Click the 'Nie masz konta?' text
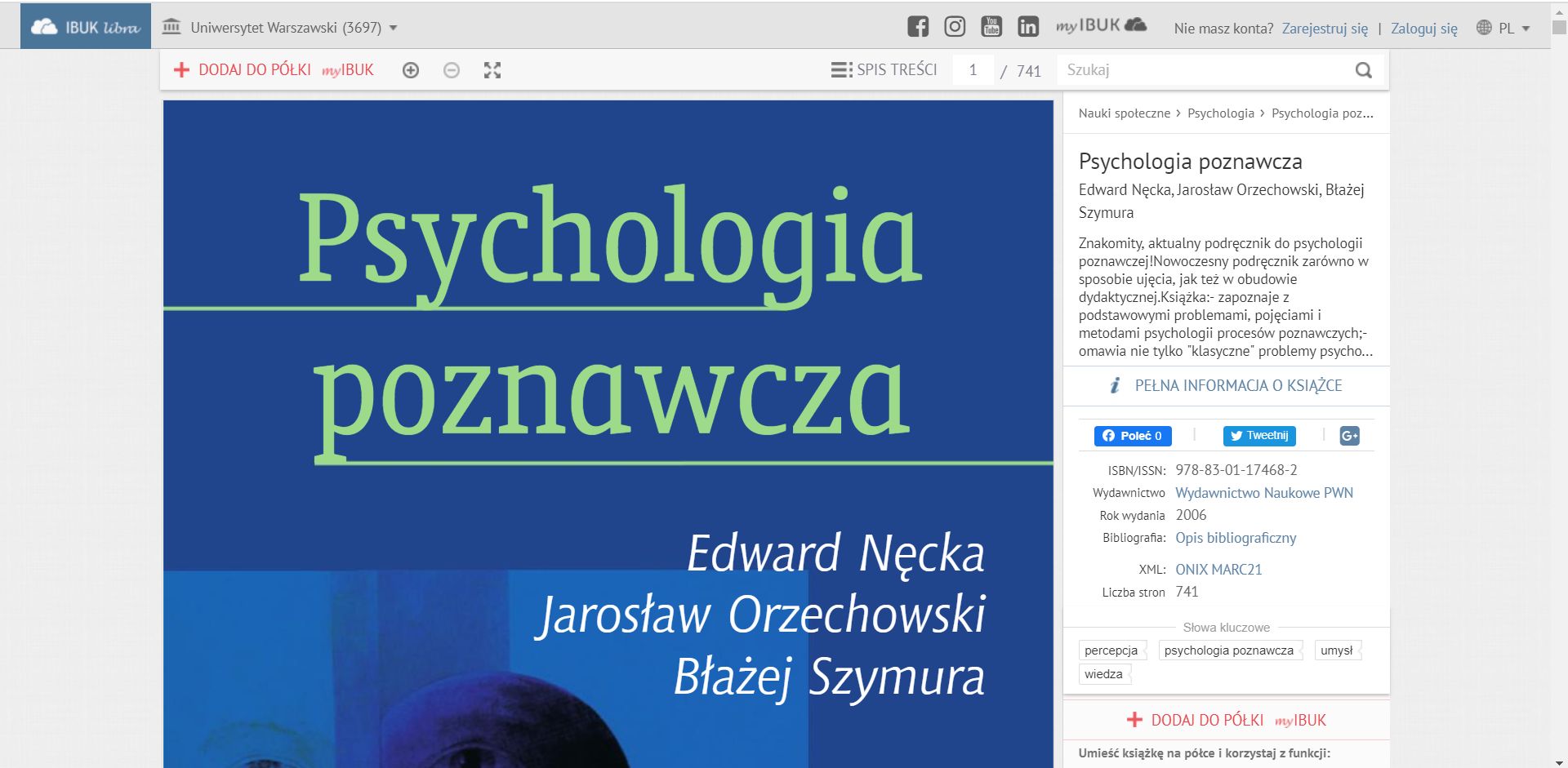 tap(1223, 29)
